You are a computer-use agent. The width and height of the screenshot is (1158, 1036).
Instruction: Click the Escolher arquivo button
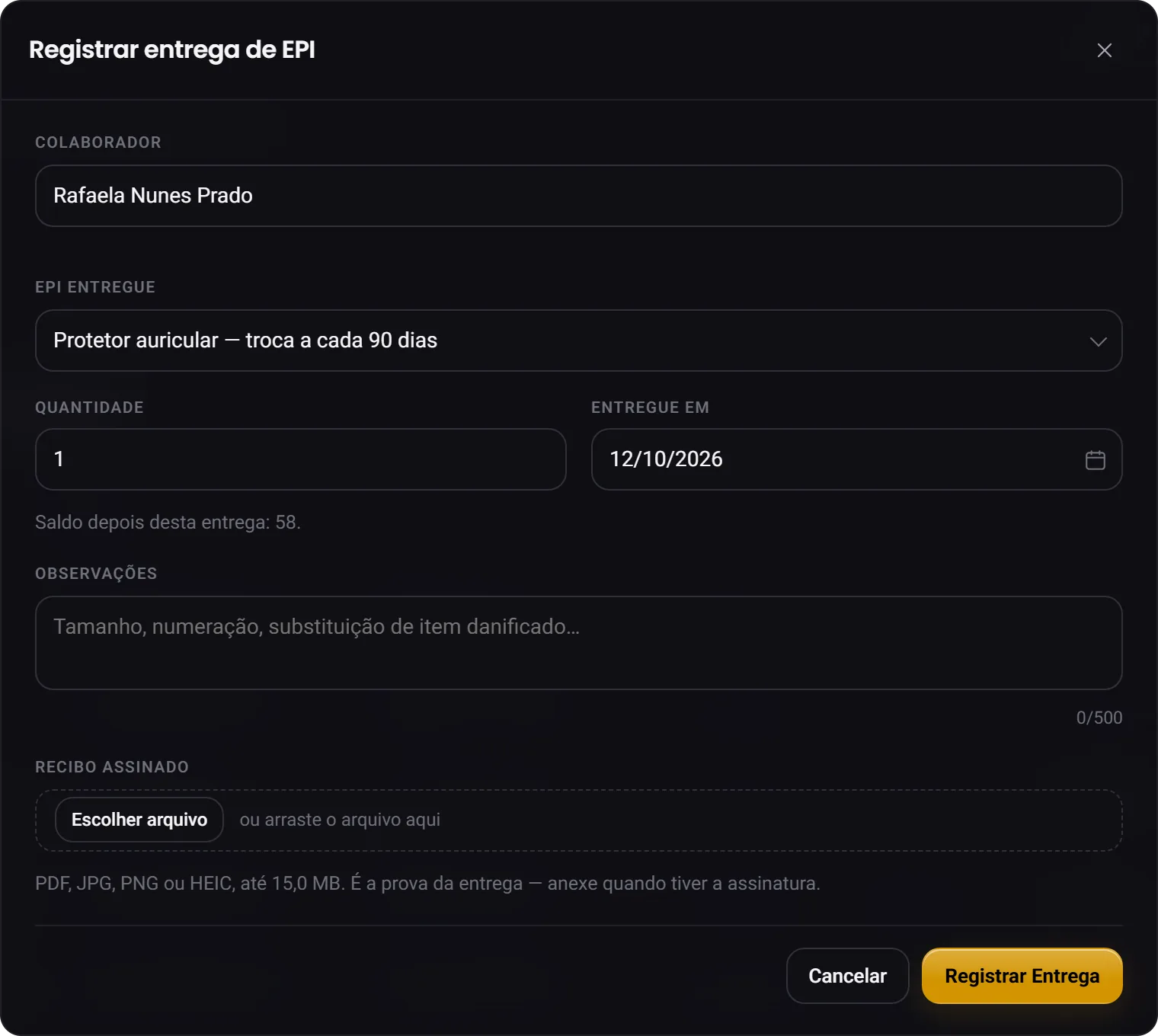tap(139, 820)
